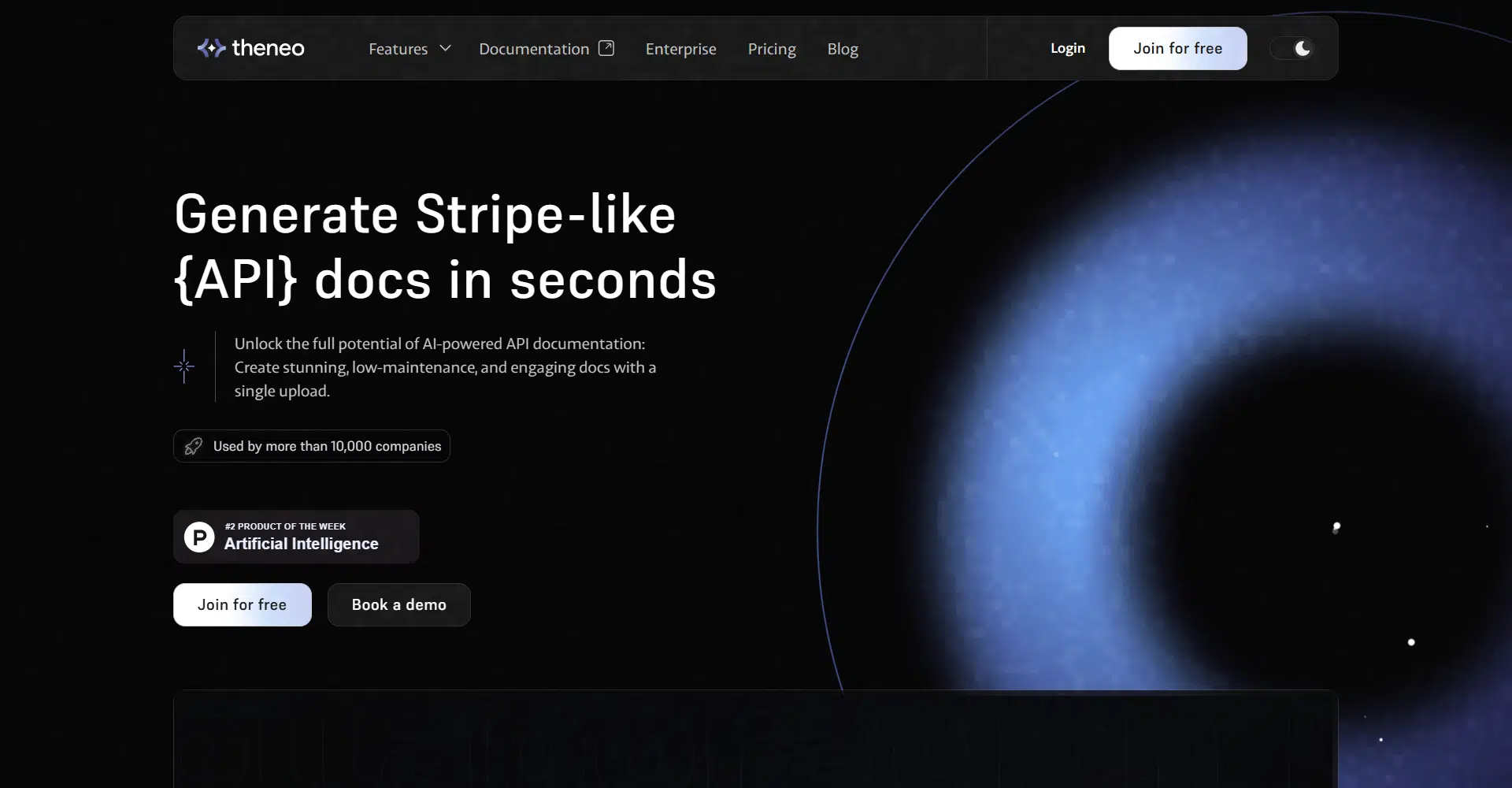
Task: Open the Pricing page
Action: (771, 49)
